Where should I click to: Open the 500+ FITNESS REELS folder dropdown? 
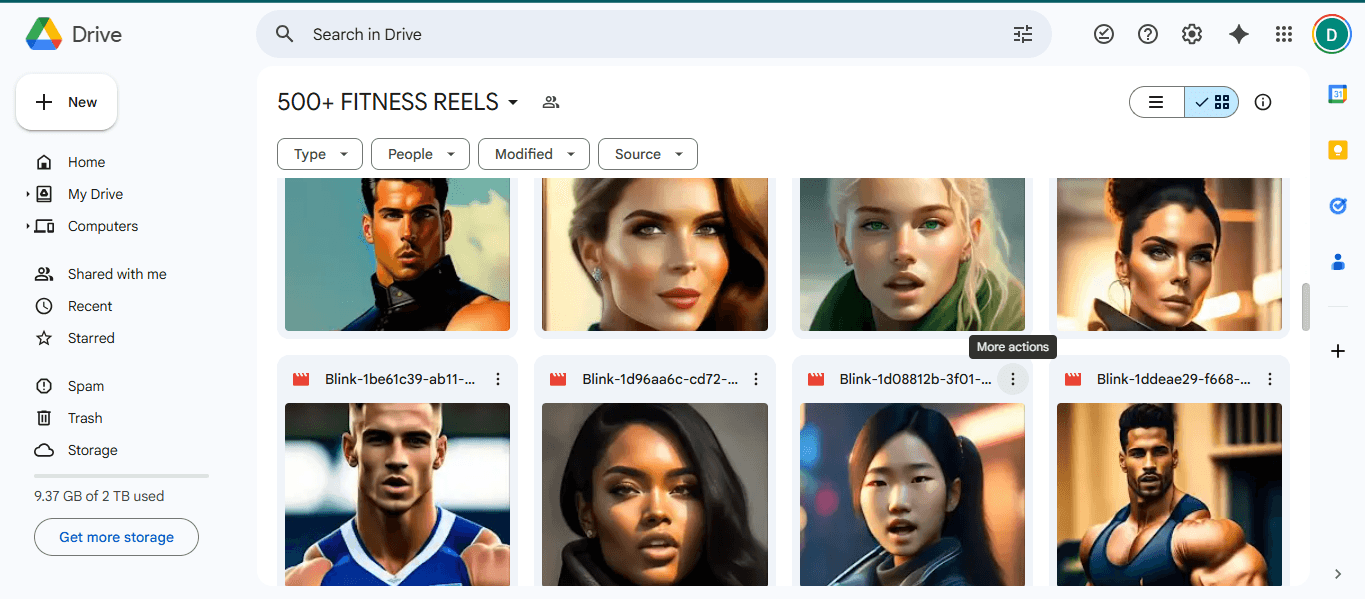pos(513,102)
